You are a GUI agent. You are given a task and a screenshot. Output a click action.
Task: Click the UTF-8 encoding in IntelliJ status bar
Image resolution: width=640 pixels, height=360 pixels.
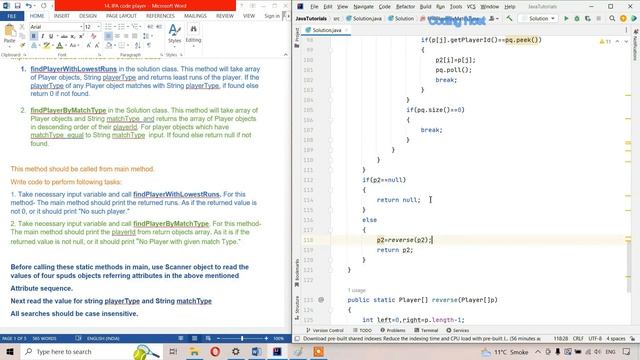point(595,339)
